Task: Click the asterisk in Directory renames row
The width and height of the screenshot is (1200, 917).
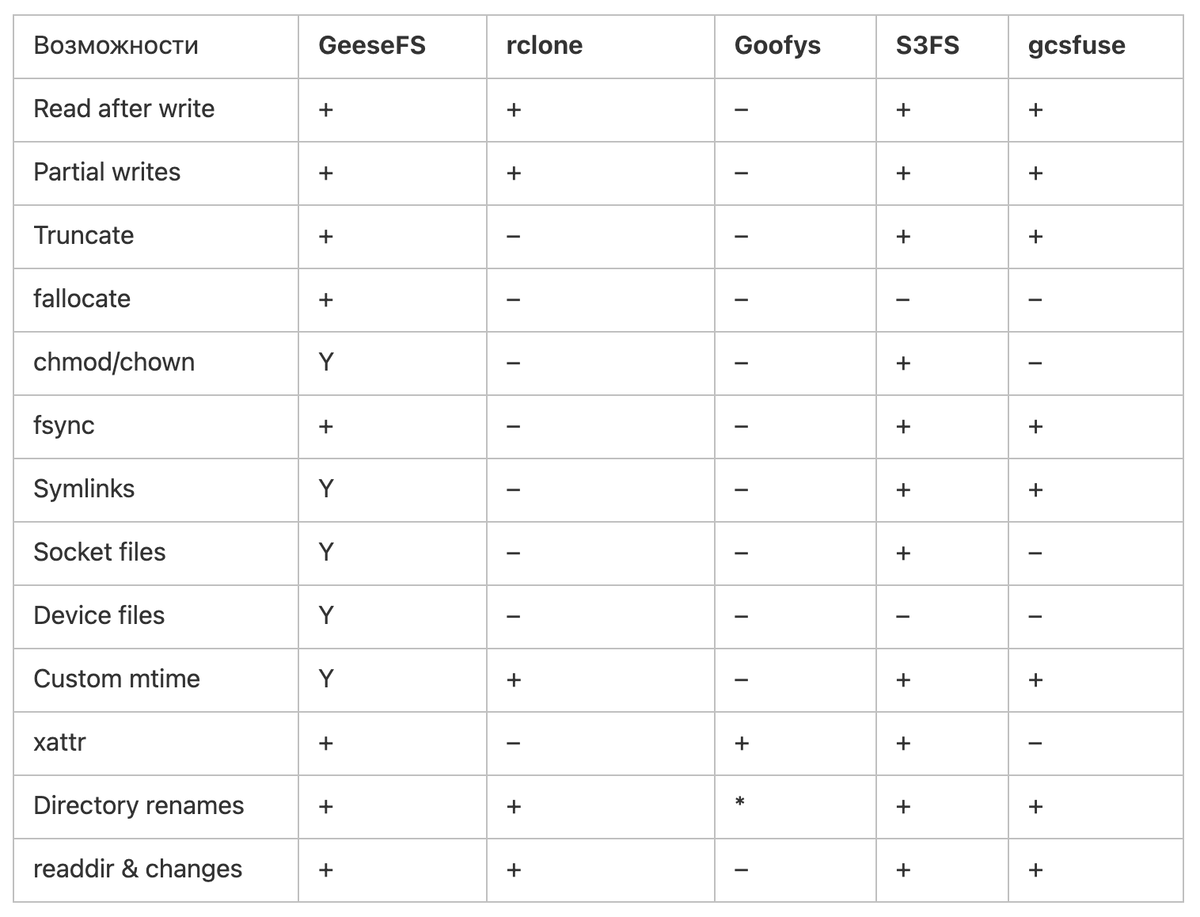Action: pos(740,801)
